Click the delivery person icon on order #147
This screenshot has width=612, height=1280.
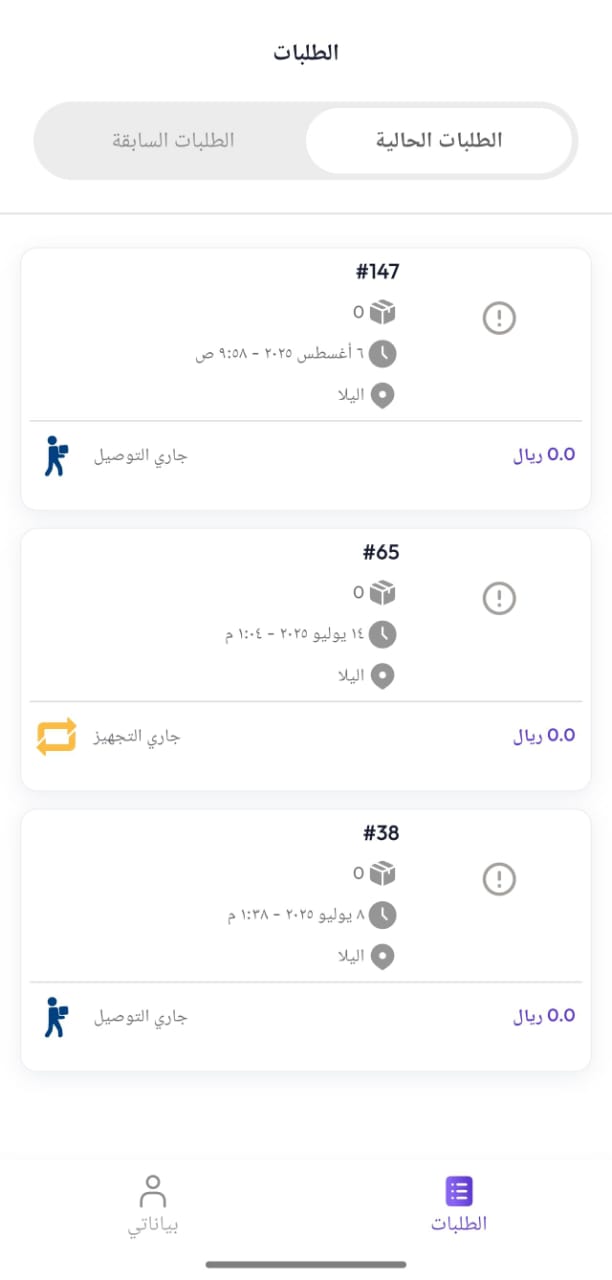[56, 454]
